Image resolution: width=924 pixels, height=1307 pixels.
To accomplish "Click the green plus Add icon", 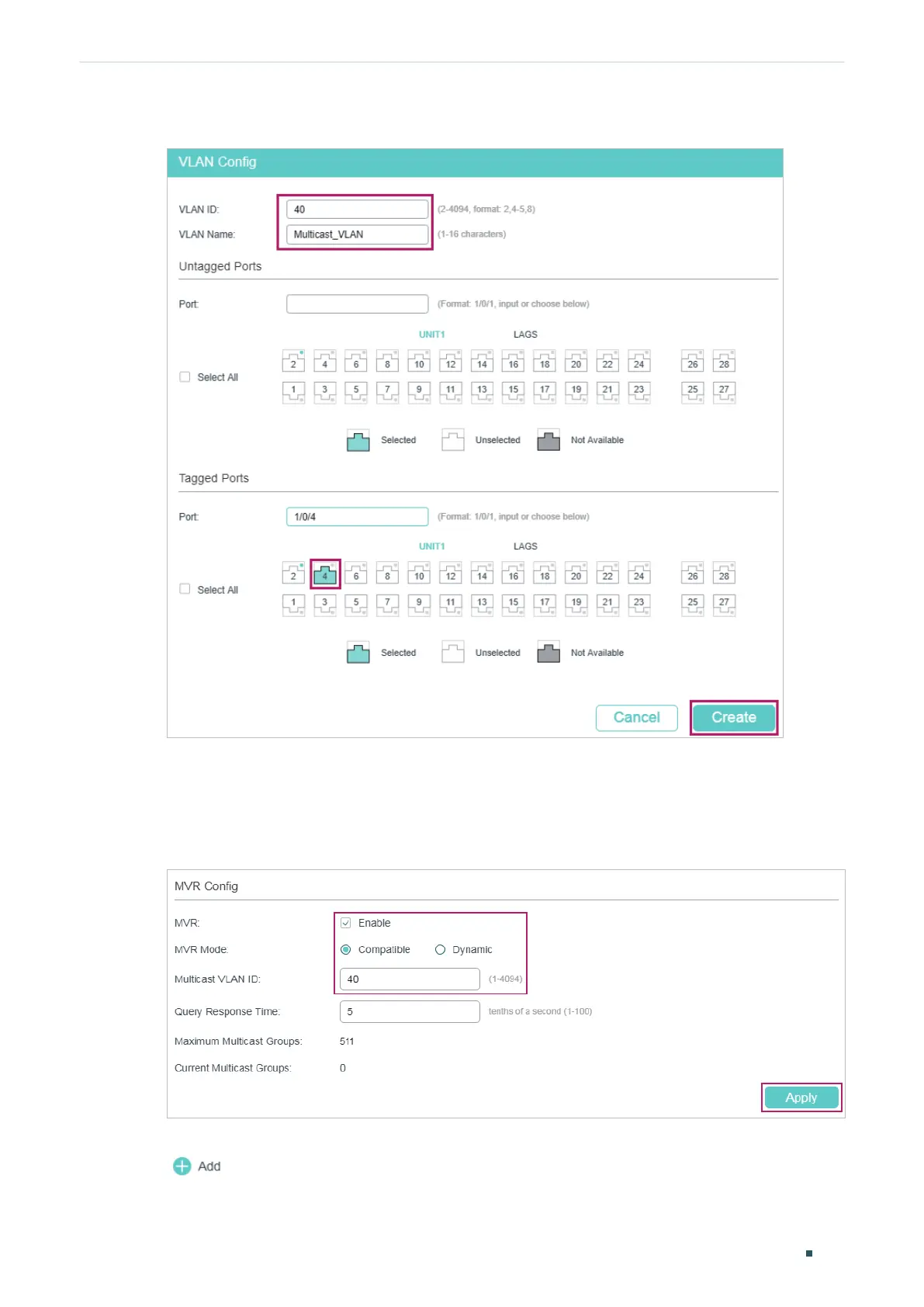I will click(x=182, y=1166).
